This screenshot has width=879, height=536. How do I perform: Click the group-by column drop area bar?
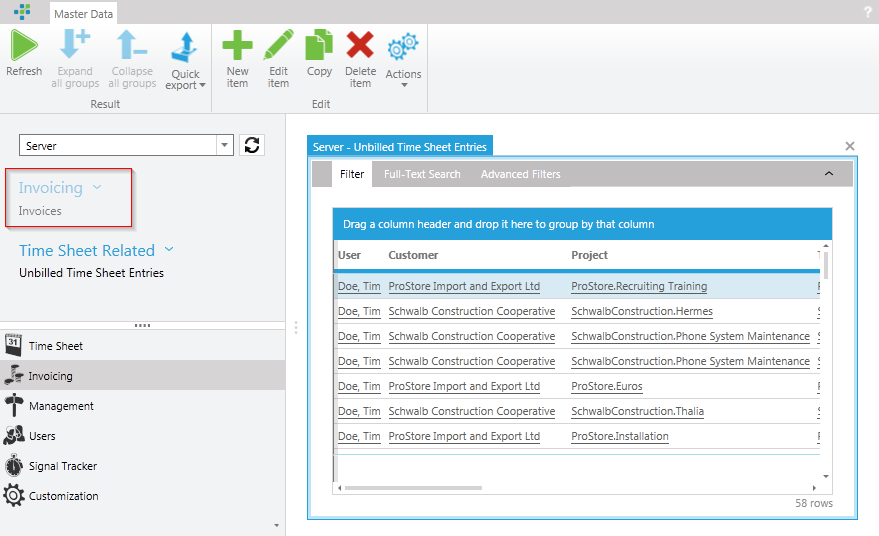(582, 224)
